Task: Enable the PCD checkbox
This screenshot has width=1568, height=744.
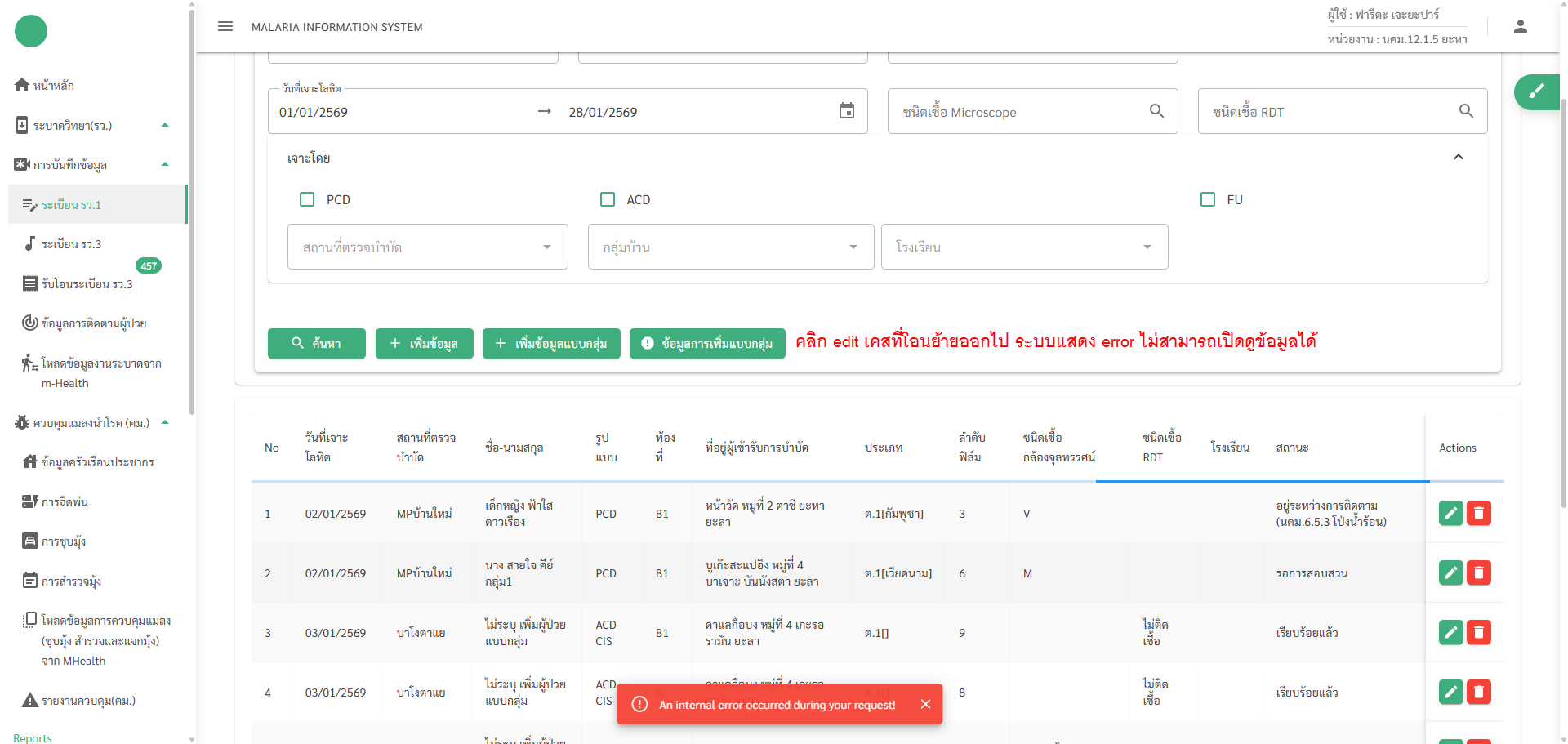Action: point(307,199)
